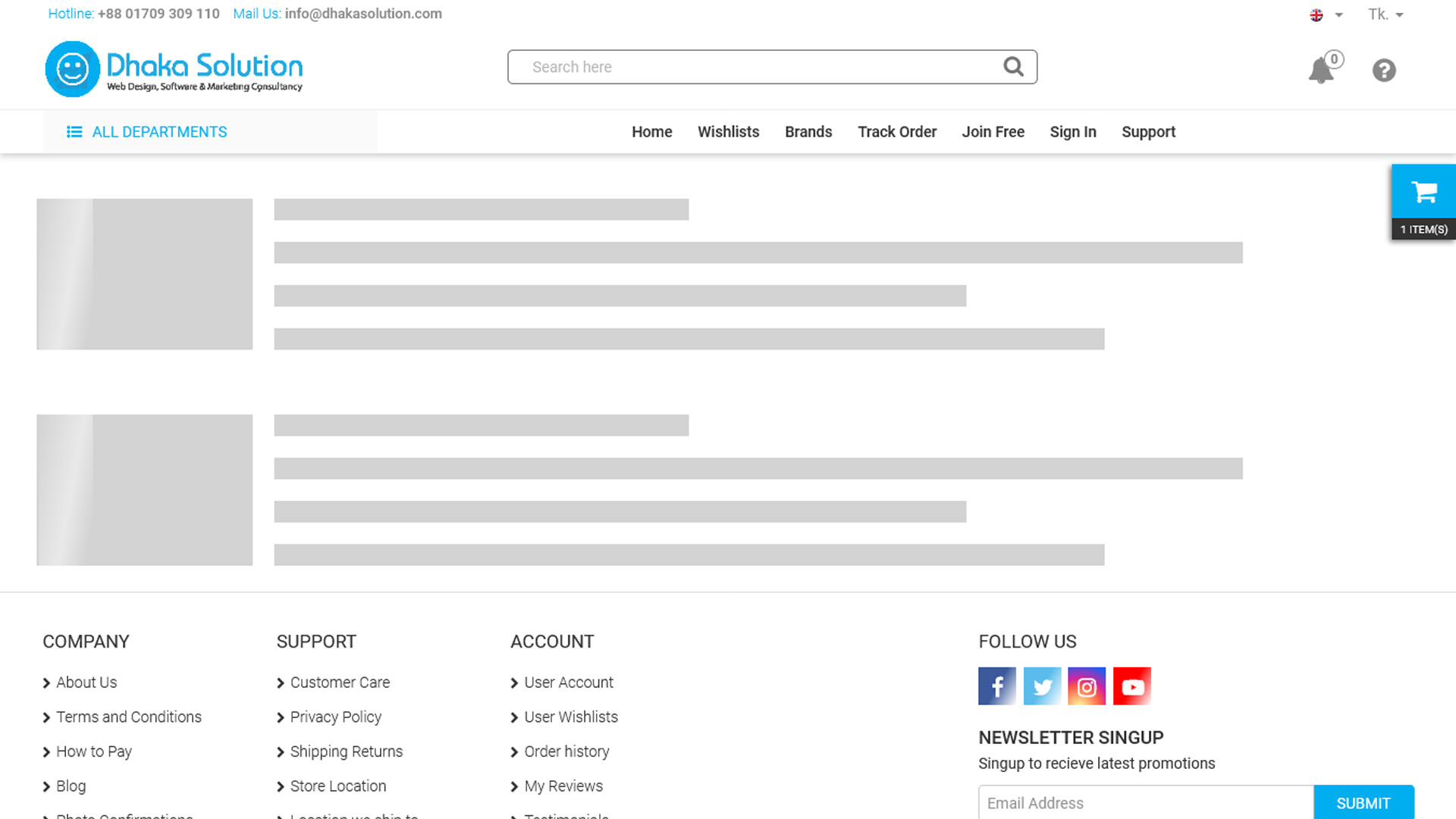Open Terms and Conditions link
1456x819 pixels.
[x=129, y=717]
